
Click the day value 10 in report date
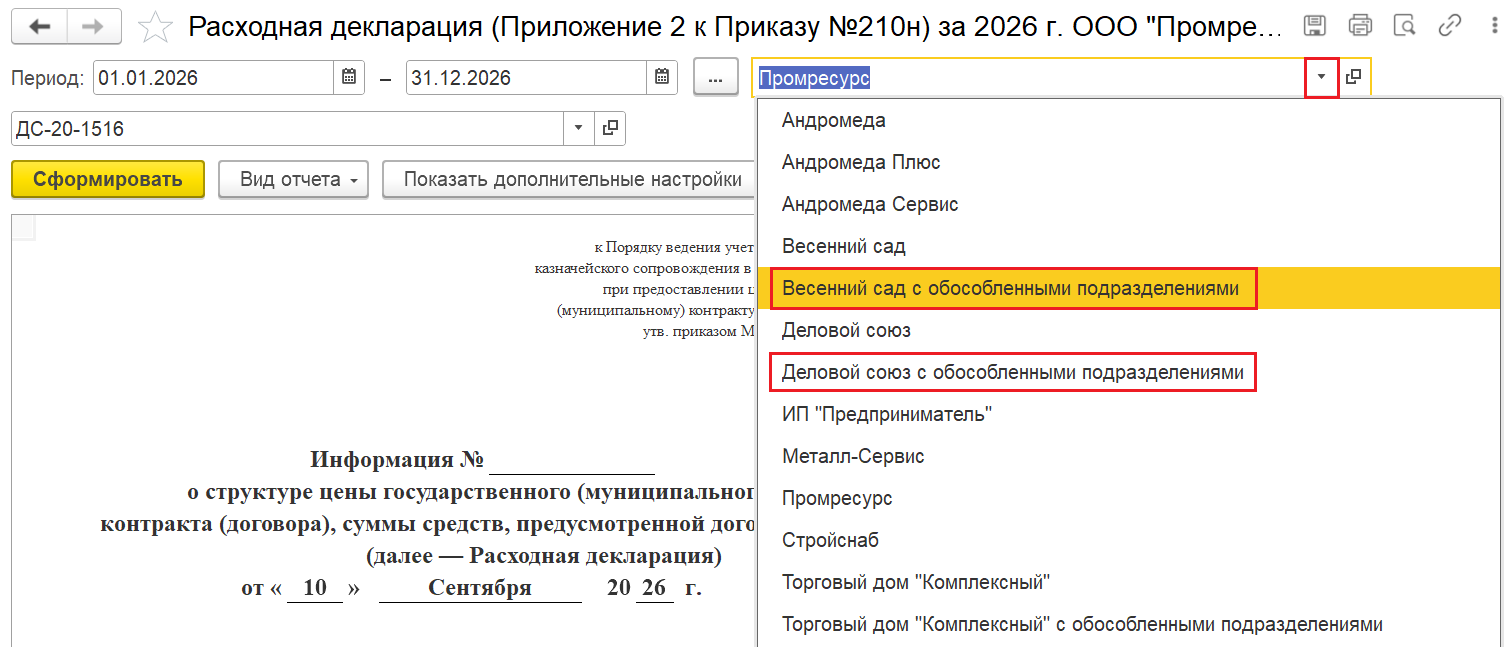tap(315, 587)
